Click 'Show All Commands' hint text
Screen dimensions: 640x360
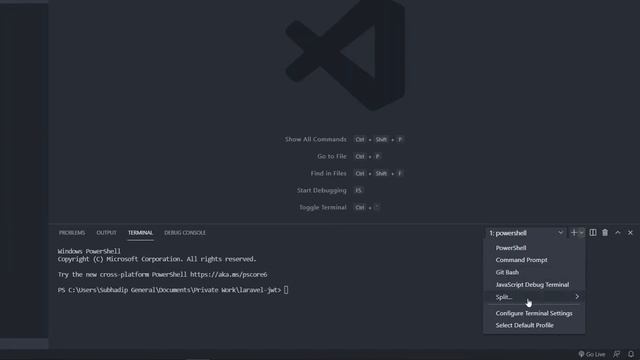click(x=316, y=140)
